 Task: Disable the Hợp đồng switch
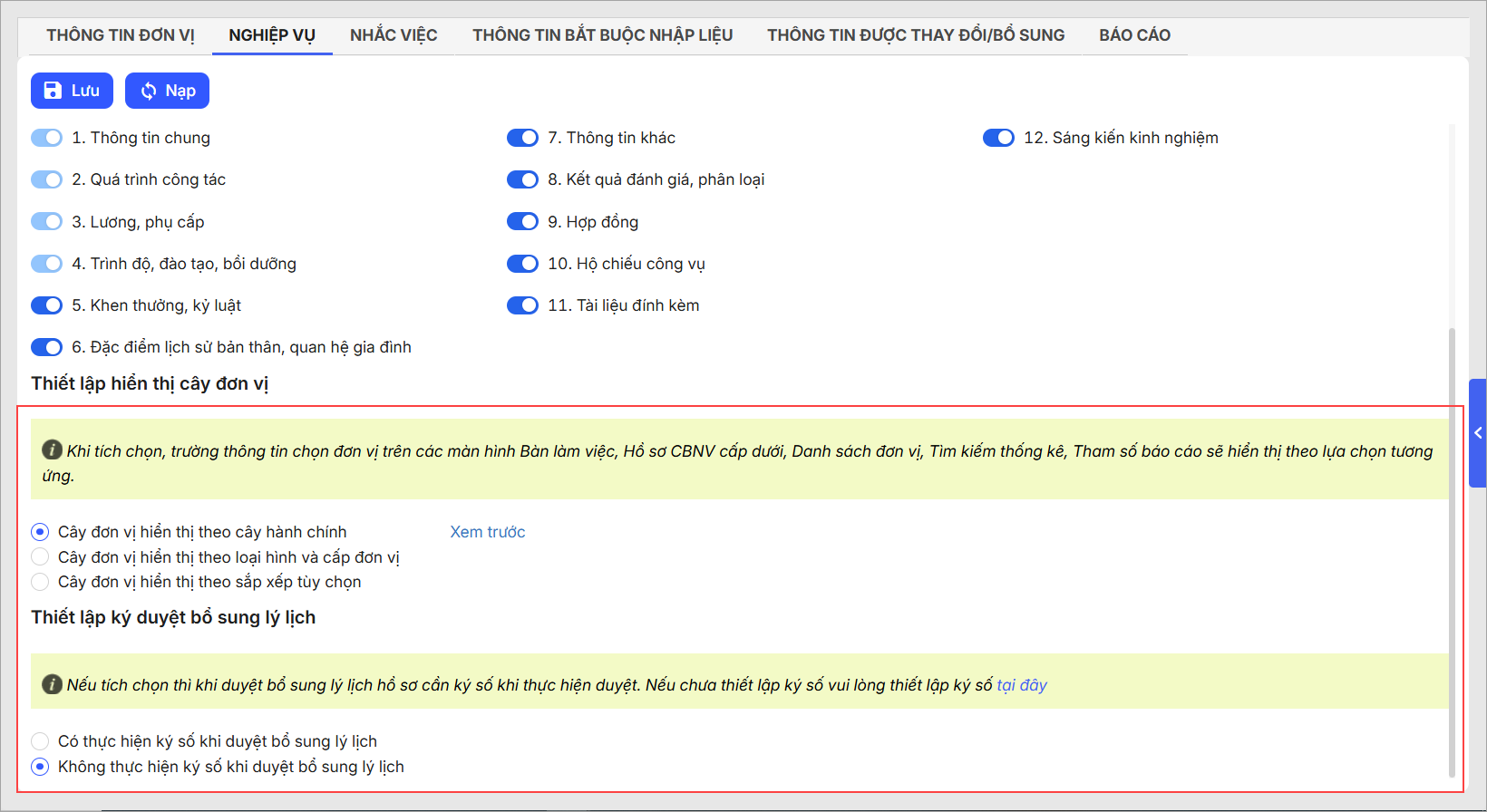522,222
